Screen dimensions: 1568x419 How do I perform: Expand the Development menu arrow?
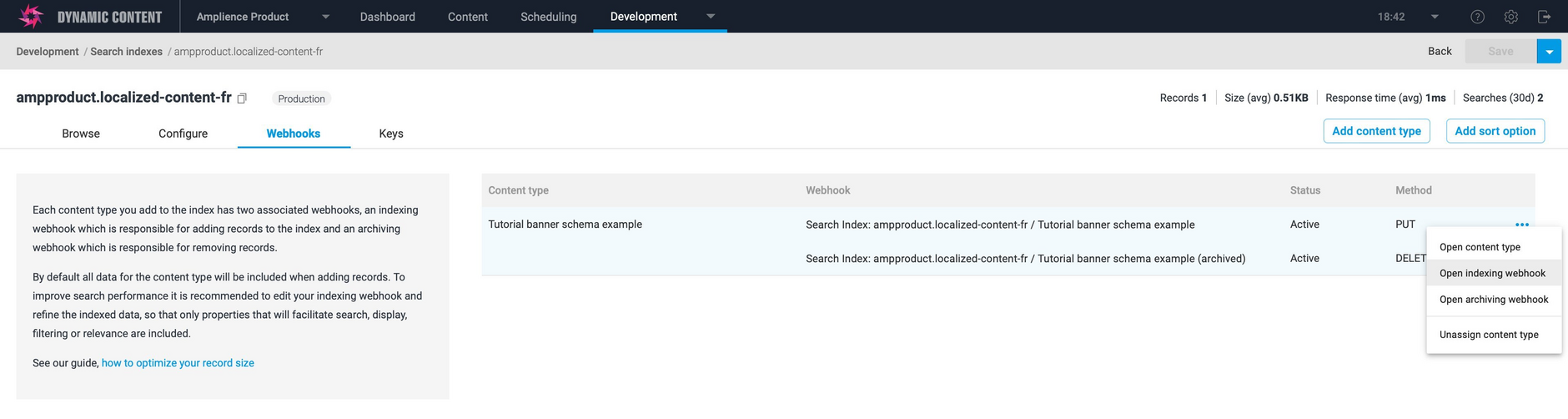pyautogui.click(x=711, y=17)
